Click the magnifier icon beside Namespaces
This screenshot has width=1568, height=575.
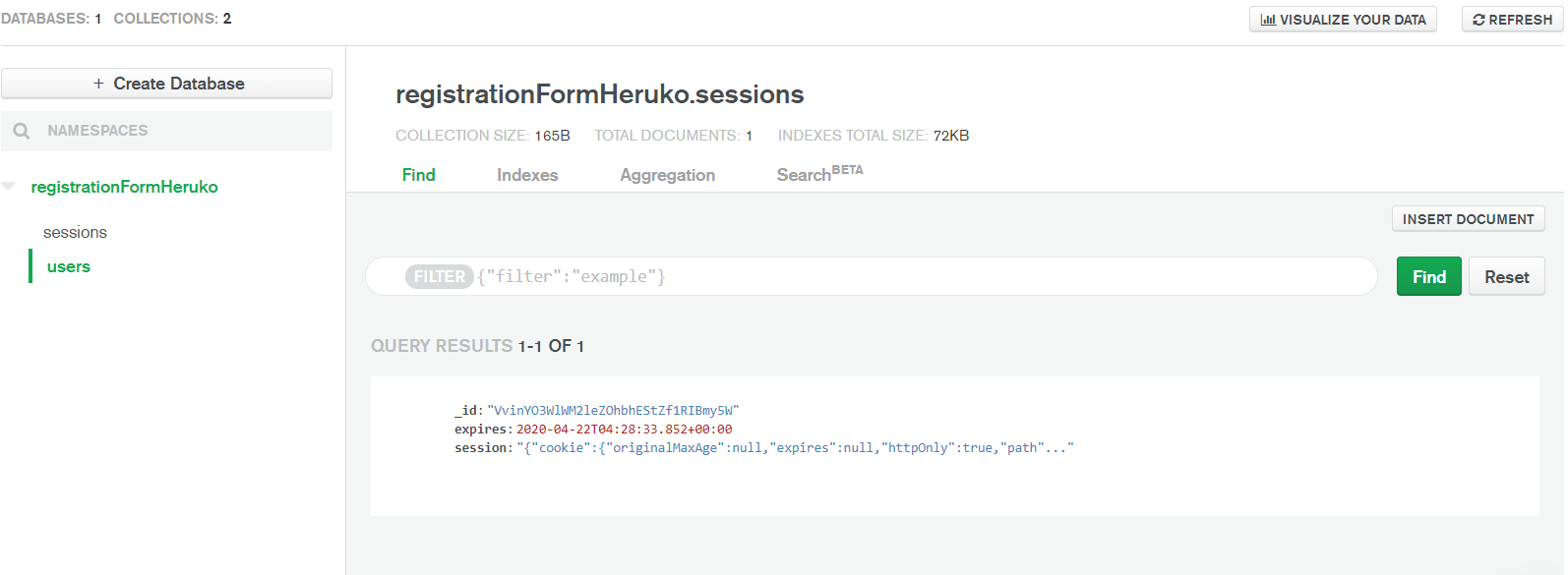[x=22, y=131]
